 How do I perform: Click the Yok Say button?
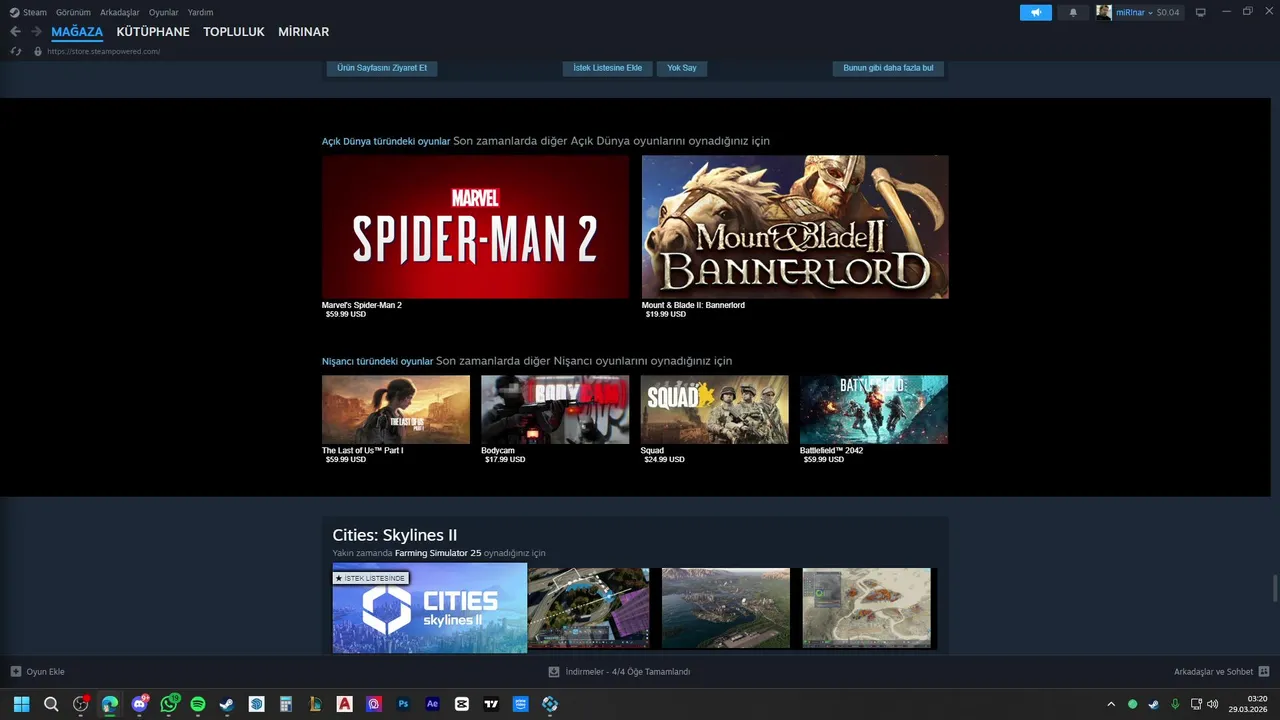682,68
